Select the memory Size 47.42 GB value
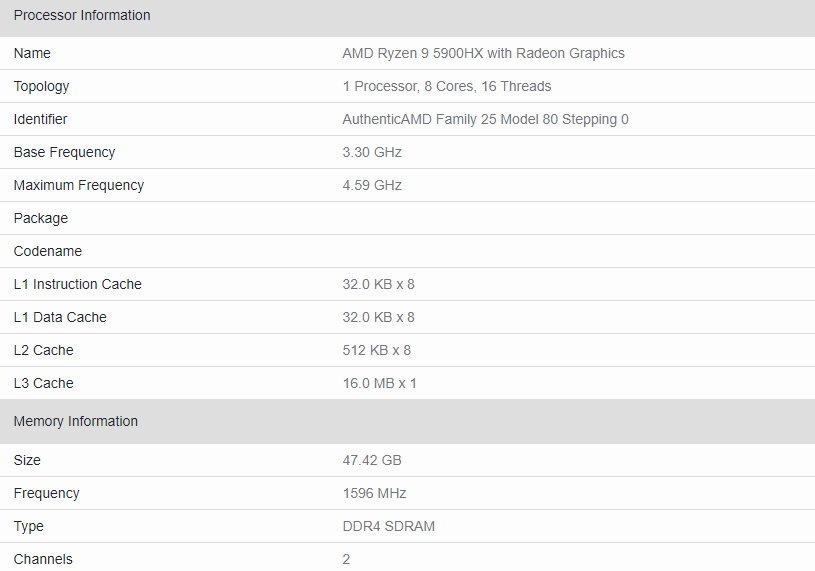The image size is (815, 571). coord(372,460)
